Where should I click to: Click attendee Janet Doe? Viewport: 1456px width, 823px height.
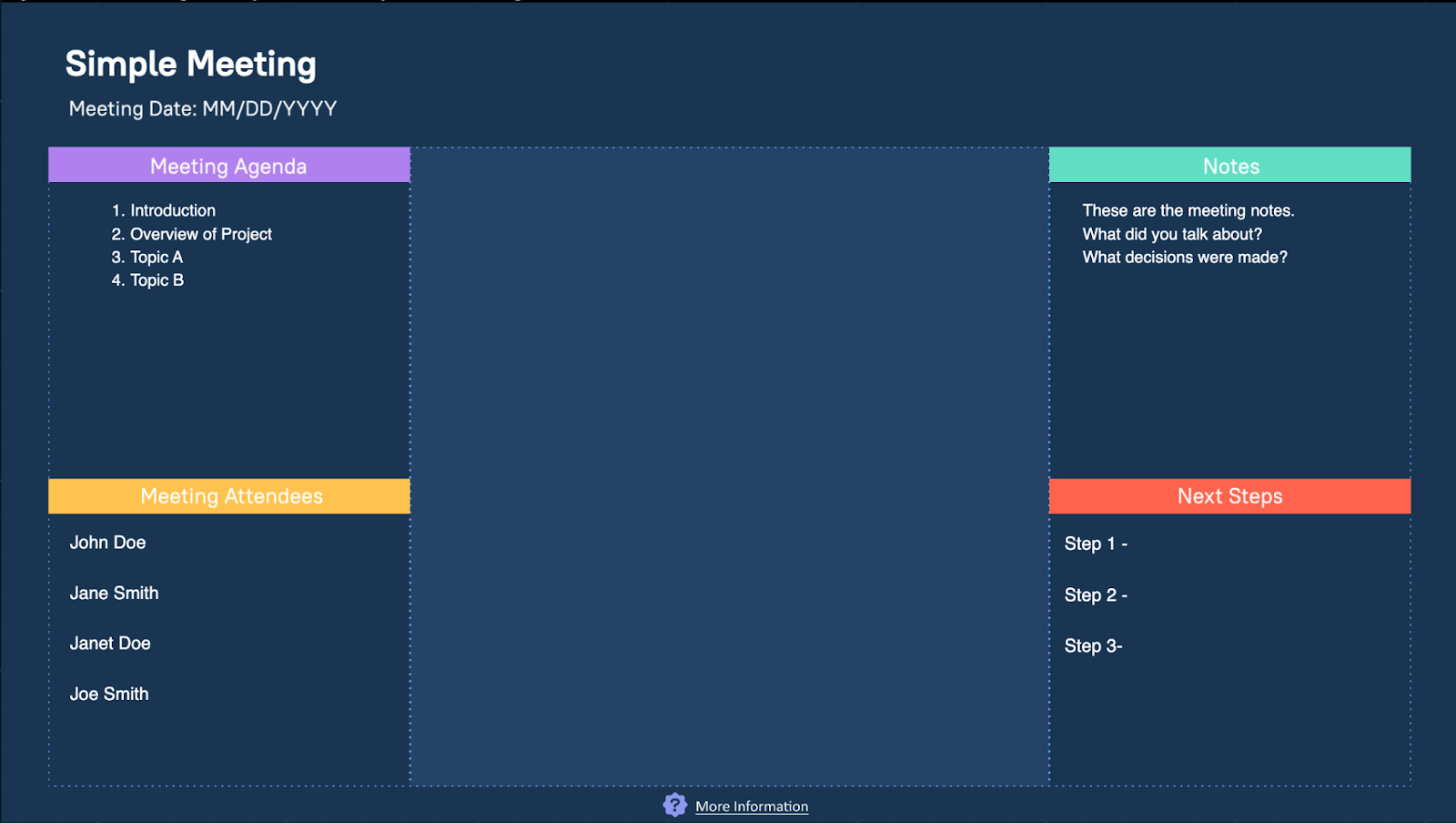pos(110,644)
